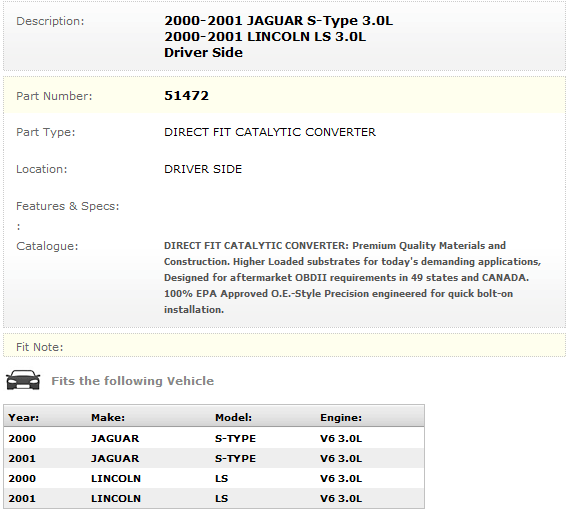
Task: Click JAGUAR in the 2001 row
Action: click(115, 458)
